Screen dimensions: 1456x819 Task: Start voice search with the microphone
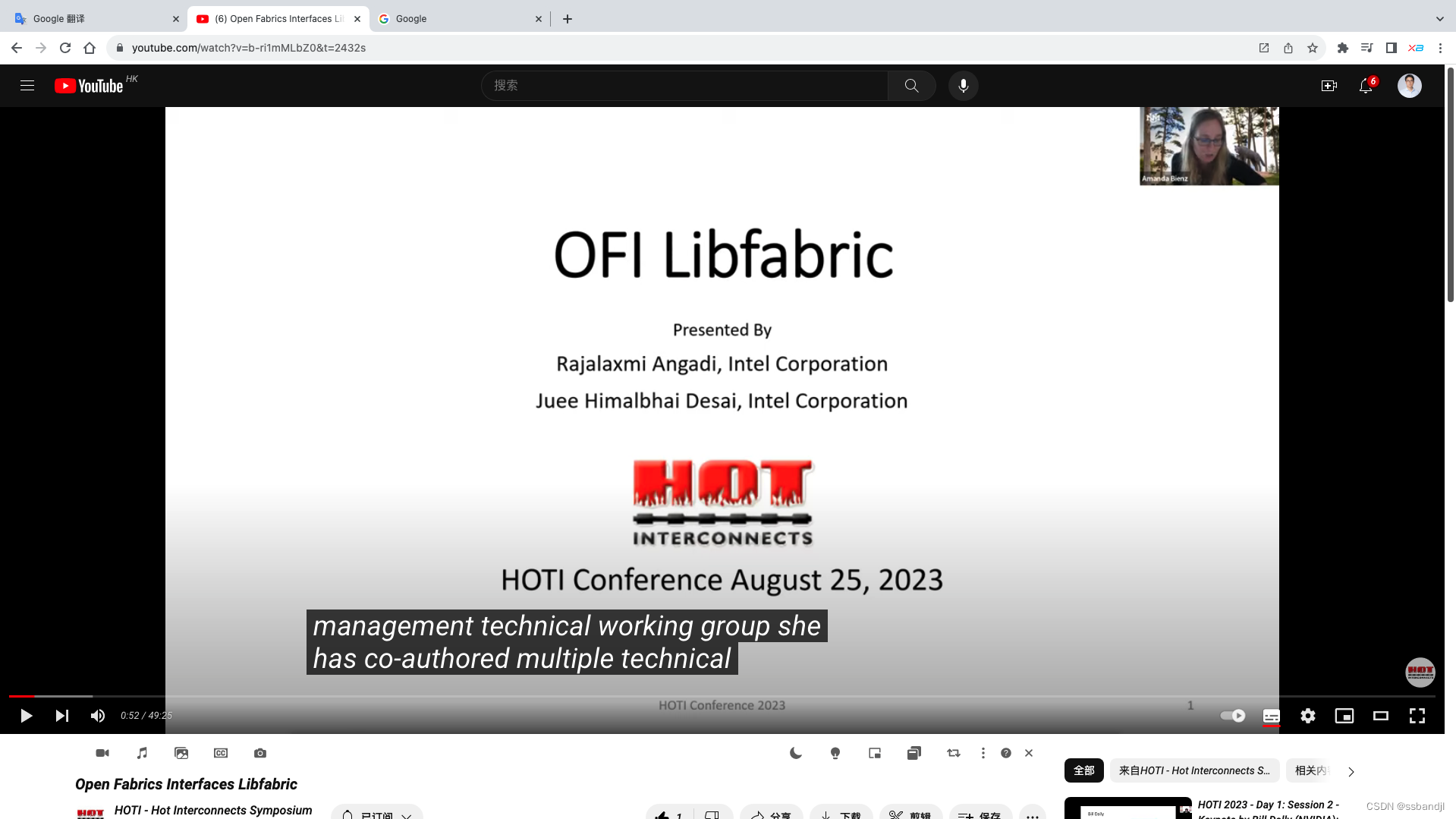(x=964, y=86)
